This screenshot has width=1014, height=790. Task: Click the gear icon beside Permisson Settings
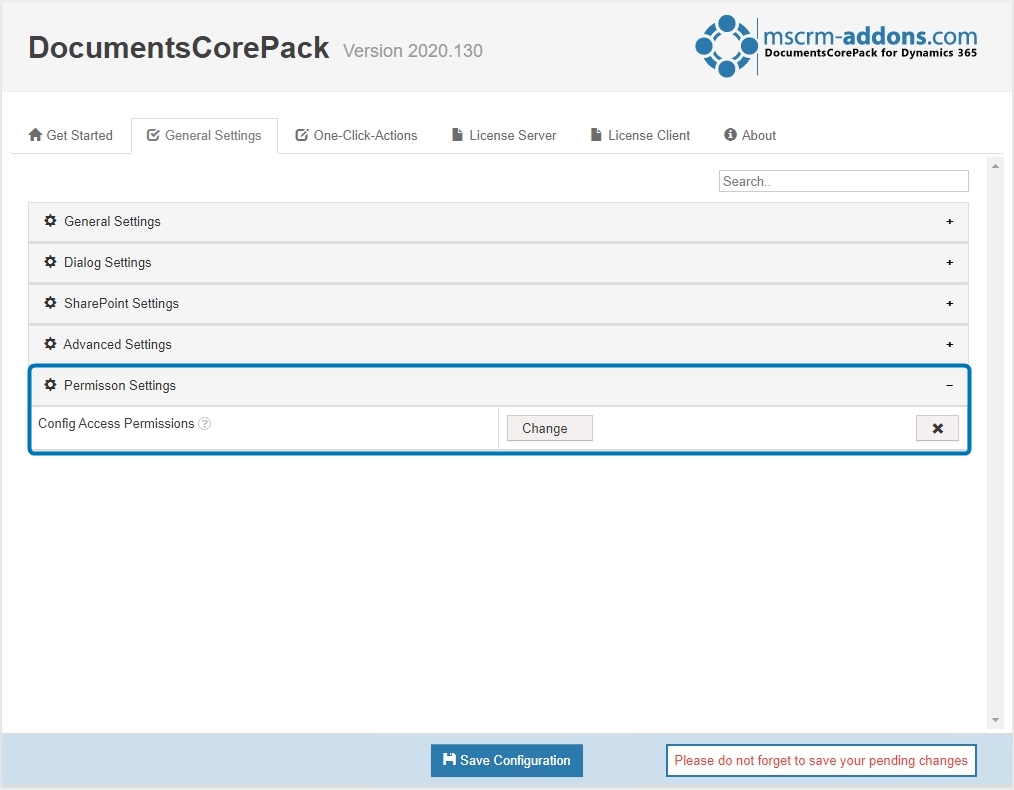pos(50,385)
